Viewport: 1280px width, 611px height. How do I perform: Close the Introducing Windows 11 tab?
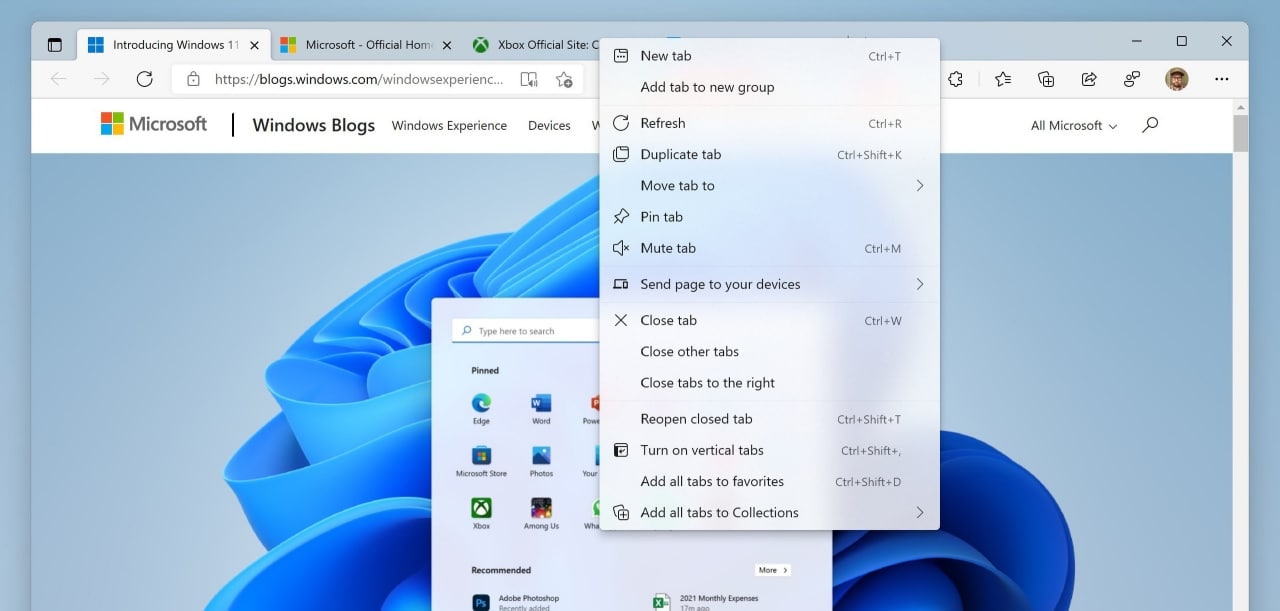(254, 45)
